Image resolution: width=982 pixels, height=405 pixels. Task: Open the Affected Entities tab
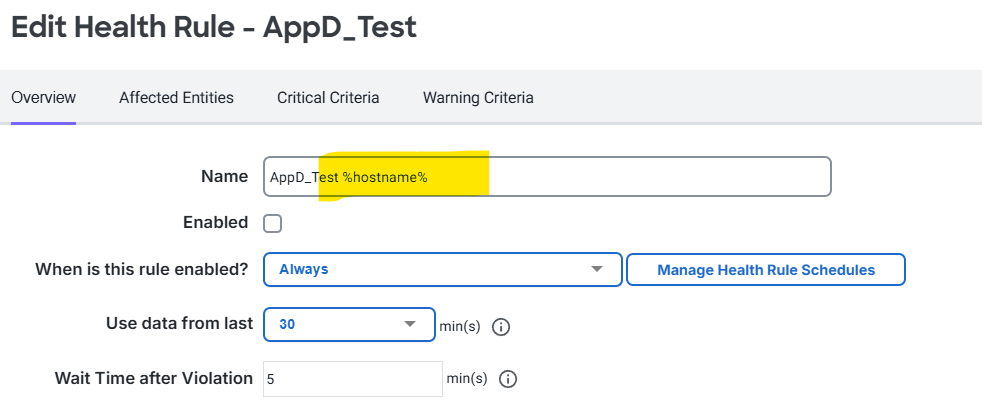click(176, 98)
